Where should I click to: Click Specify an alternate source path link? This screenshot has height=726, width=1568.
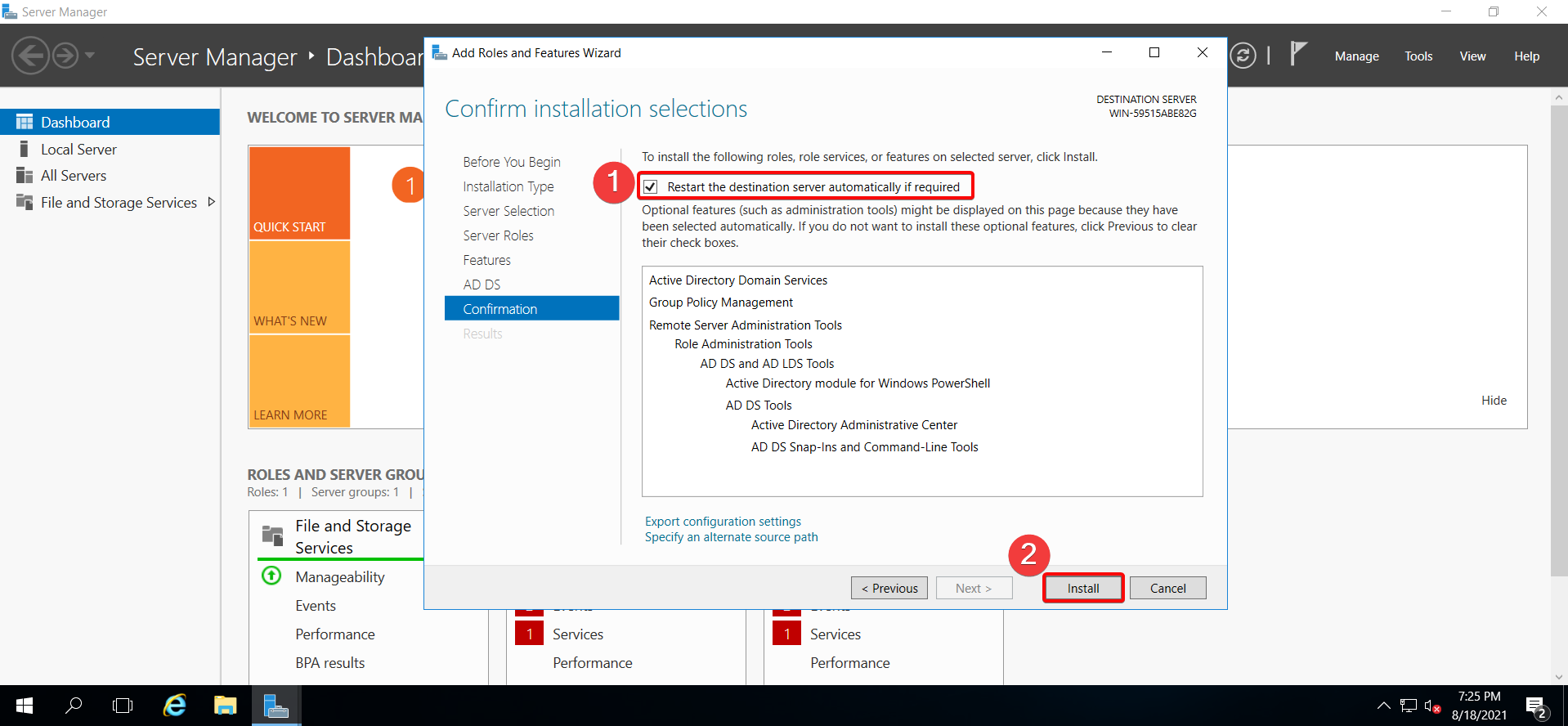point(731,537)
